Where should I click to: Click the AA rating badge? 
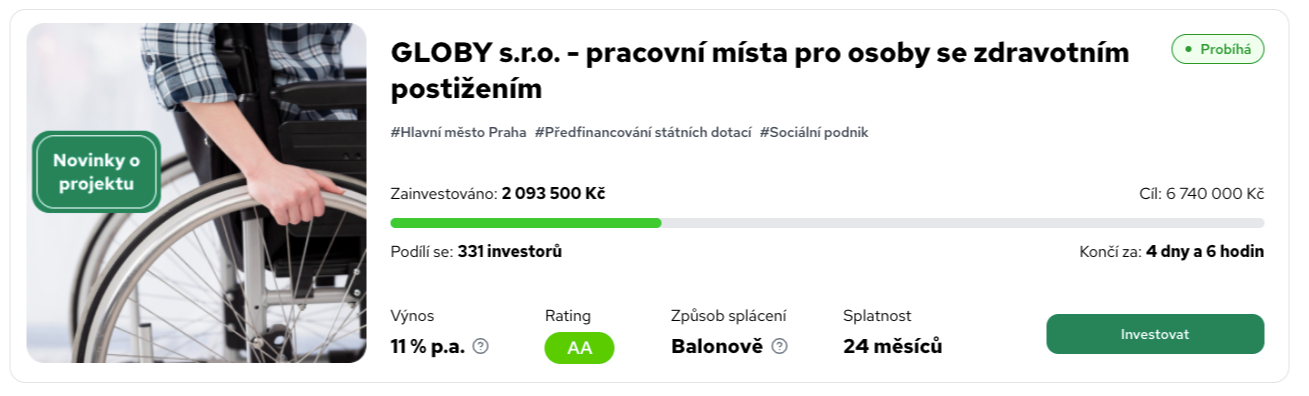(579, 348)
